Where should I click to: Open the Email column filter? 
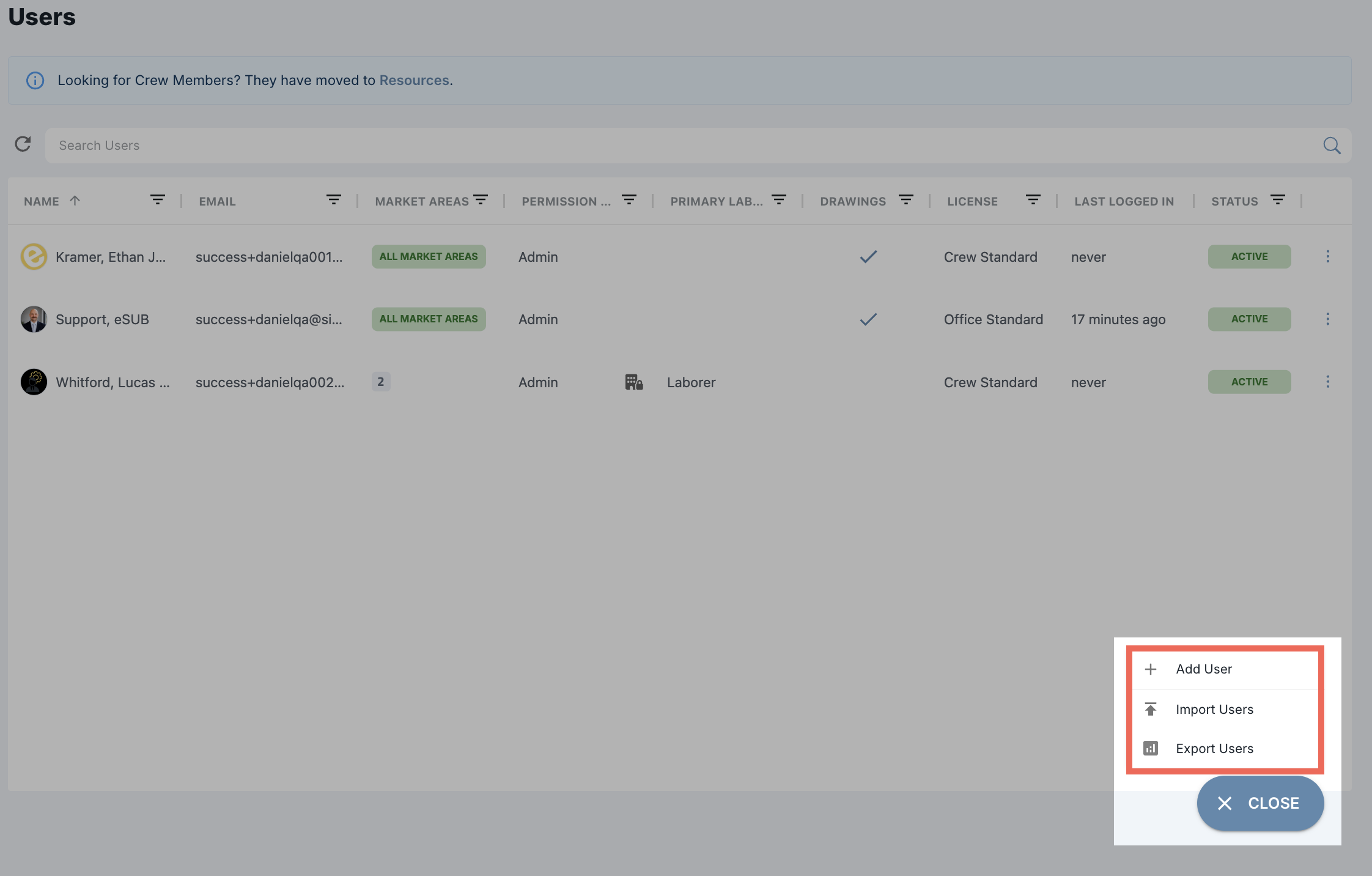(x=333, y=200)
